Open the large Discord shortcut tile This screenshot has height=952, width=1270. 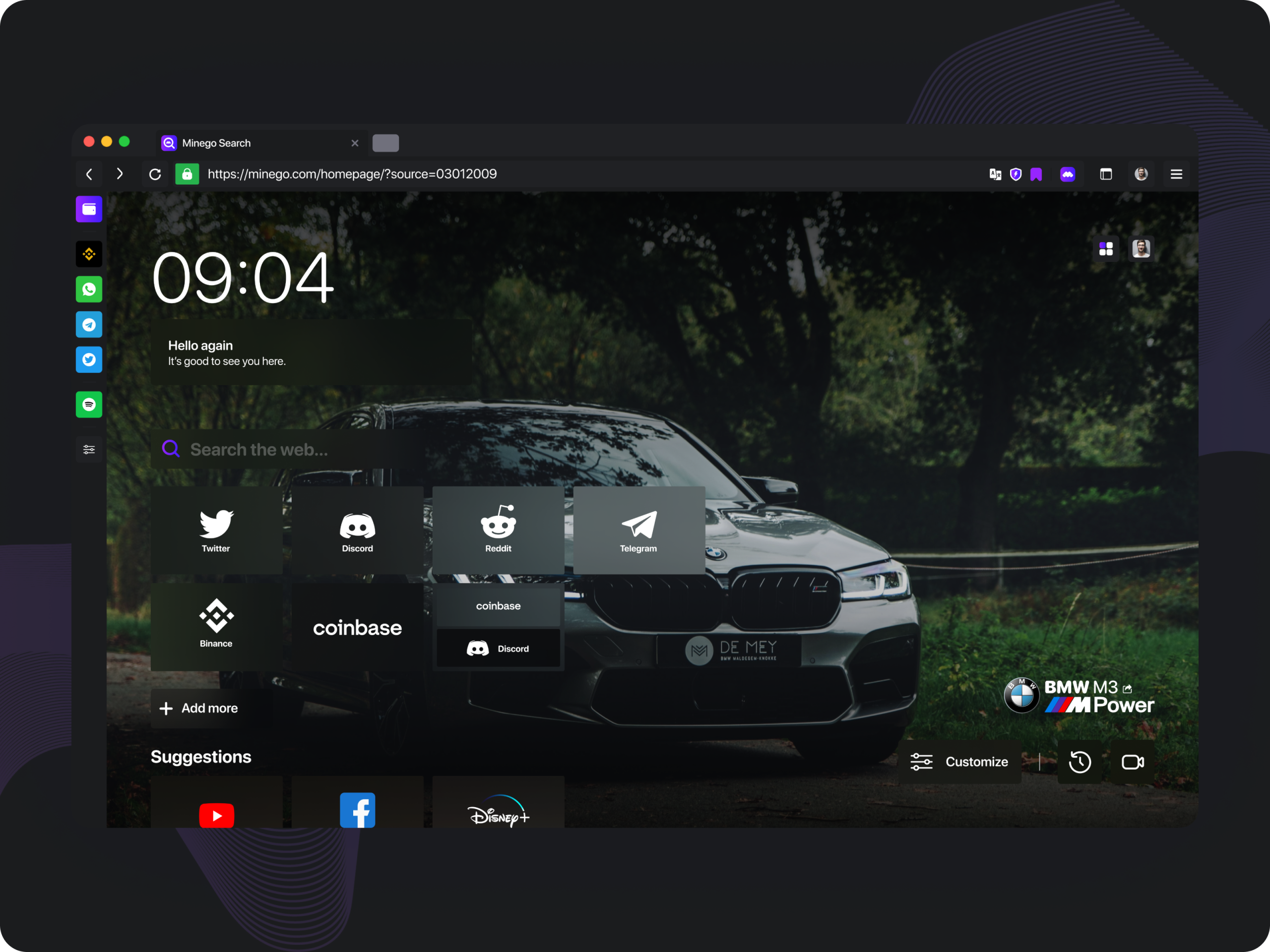click(x=357, y=530)
